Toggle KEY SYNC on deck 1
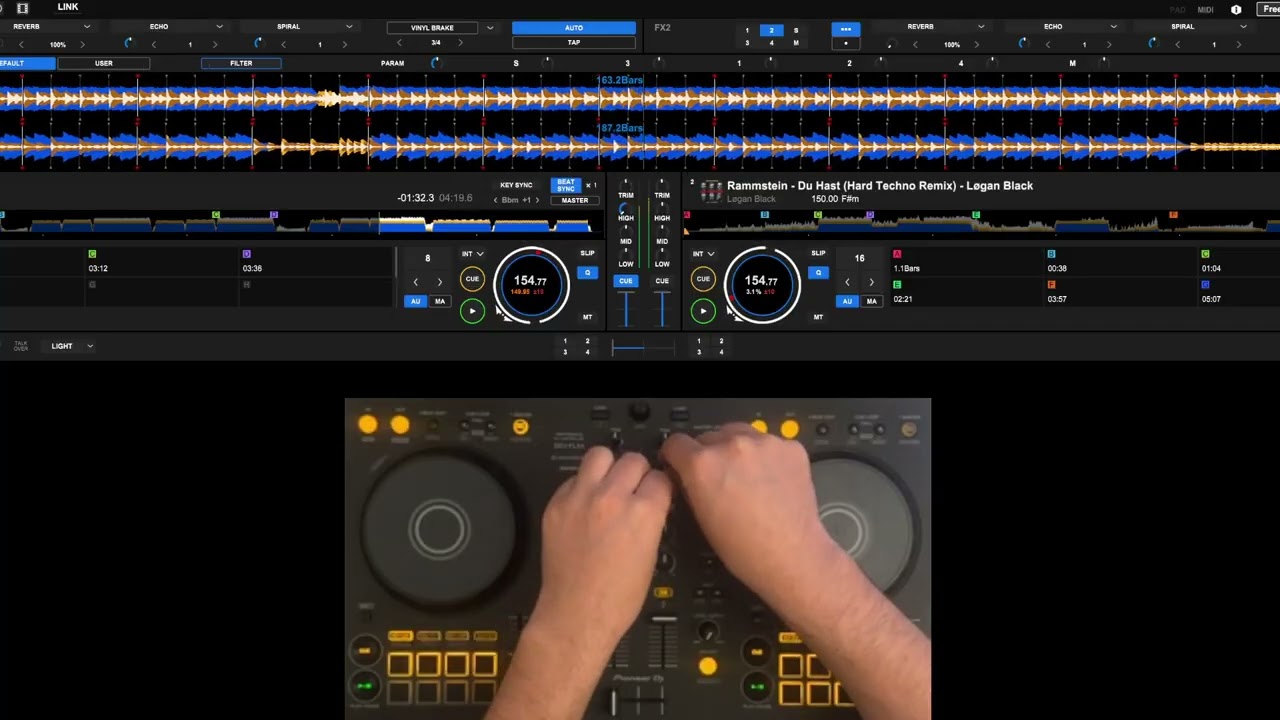This screenshot has width=1280, height=720. (x=516, y=185)
